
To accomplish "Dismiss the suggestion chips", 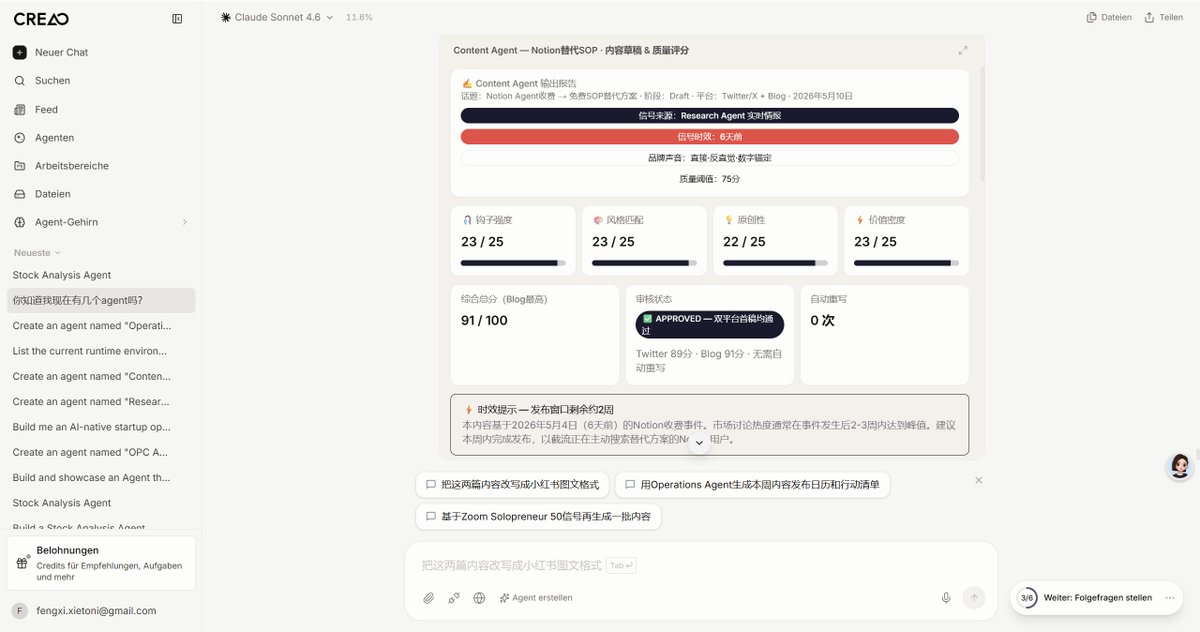I will pos(978,480).
